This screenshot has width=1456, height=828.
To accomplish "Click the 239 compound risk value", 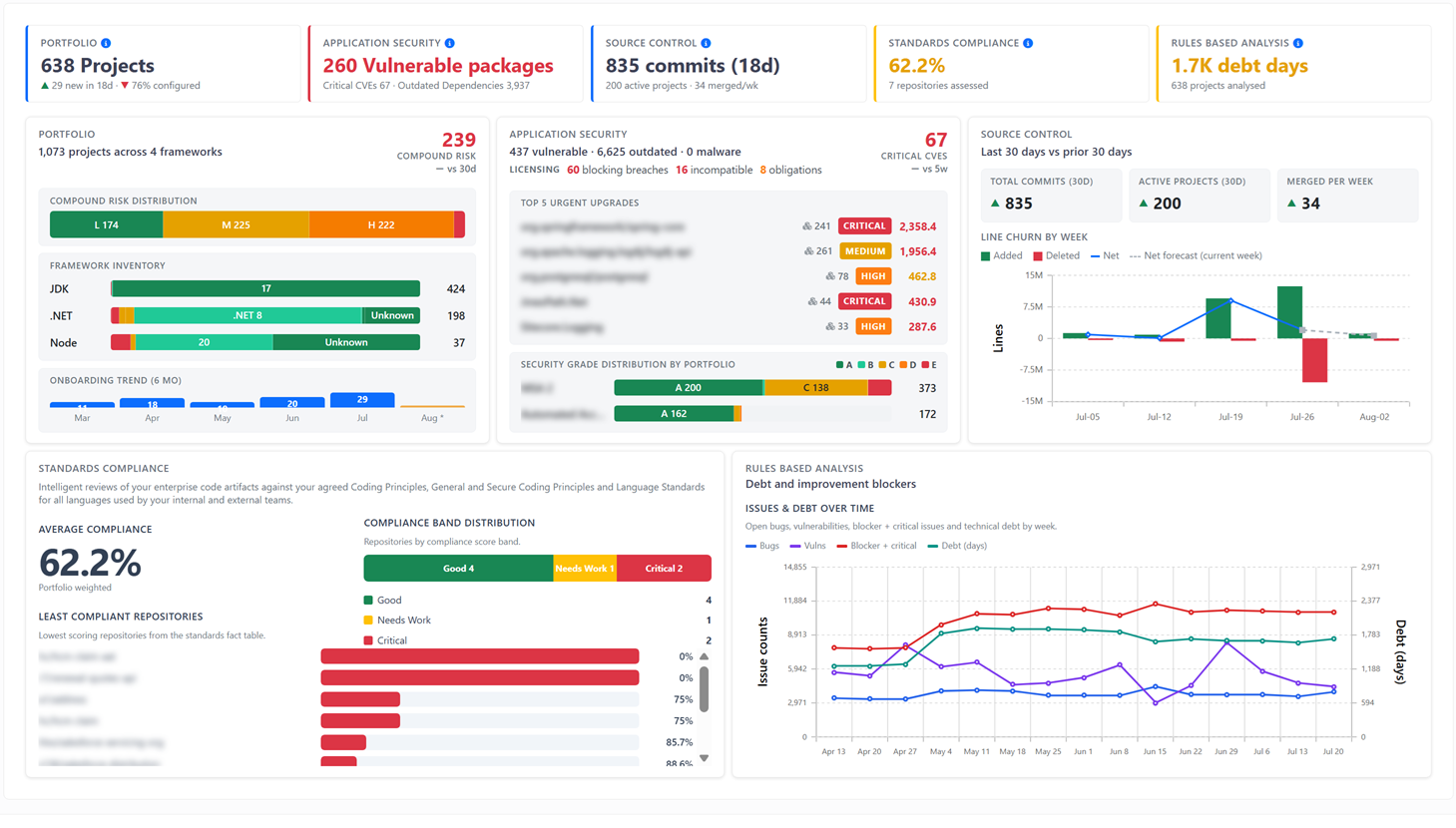I will pos(459,141).
